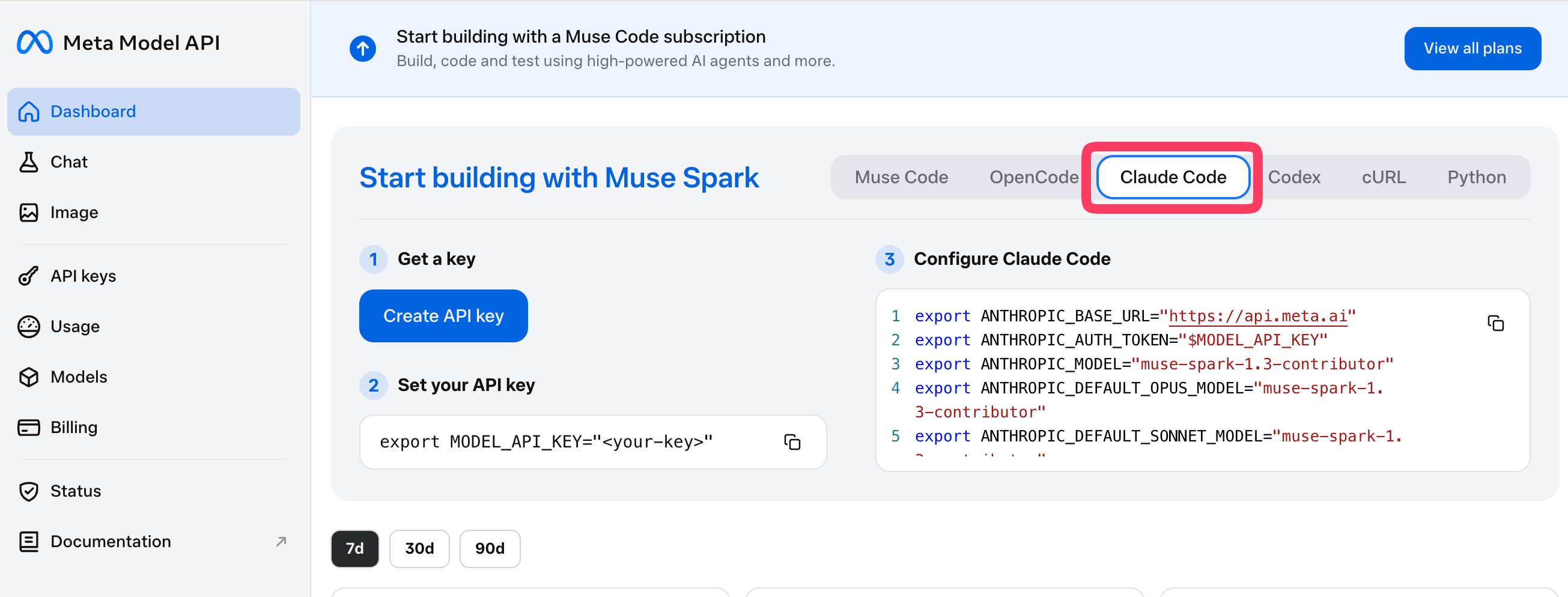Image resolution: width=1568 pixels, height=597 pixels.
Task: Open the Status page
Action: click(x=153, y=491)
